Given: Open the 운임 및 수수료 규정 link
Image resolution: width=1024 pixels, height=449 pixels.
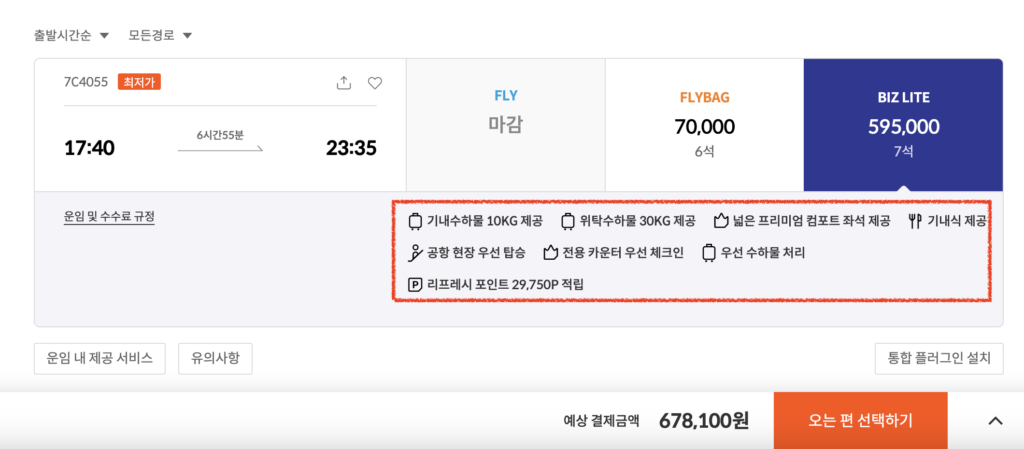Looking at the screenshot, I should (109, 217).
